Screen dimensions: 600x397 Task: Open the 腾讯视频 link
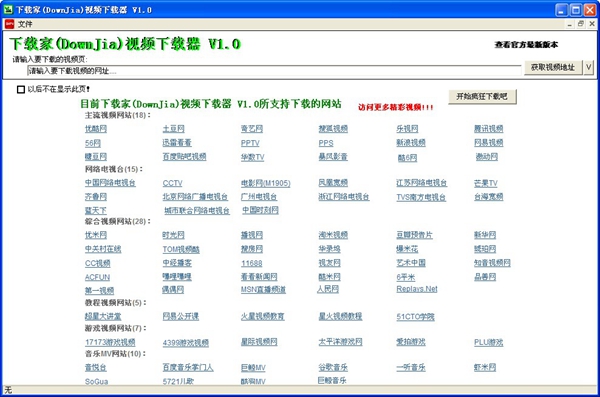tap(489, 129)
